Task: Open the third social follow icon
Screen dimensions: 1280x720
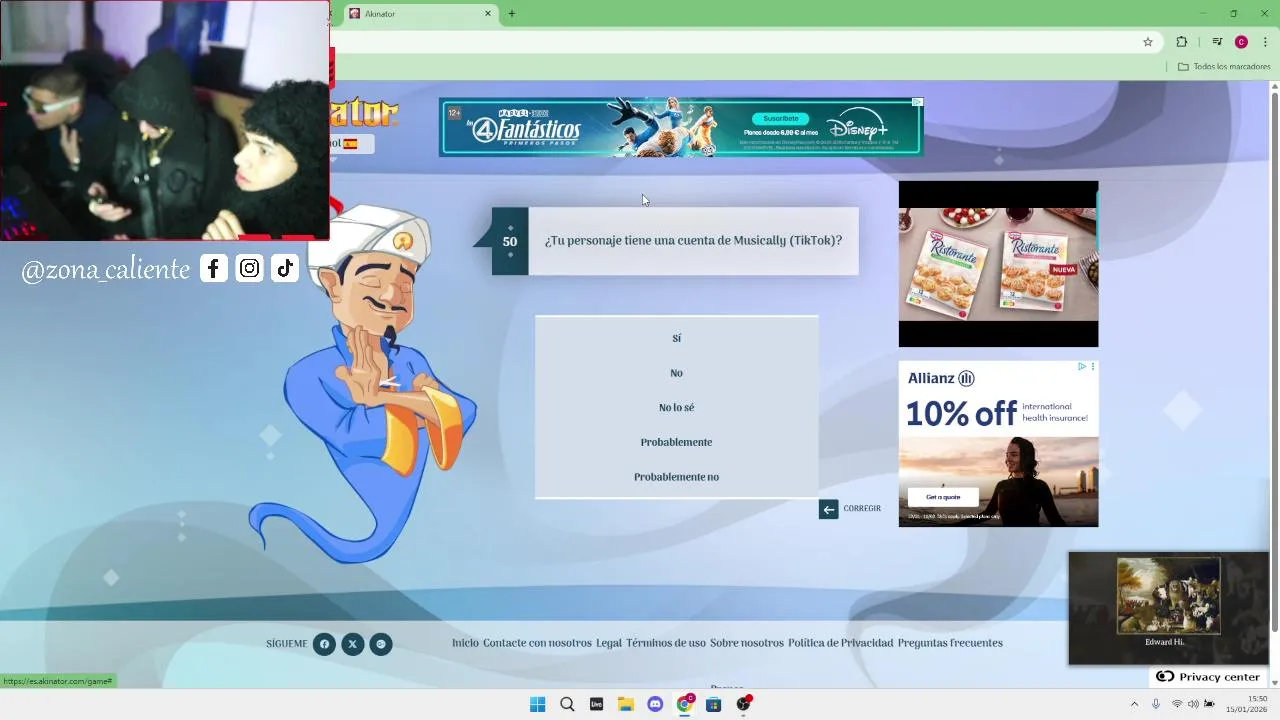Action: [x=380, y=644]
